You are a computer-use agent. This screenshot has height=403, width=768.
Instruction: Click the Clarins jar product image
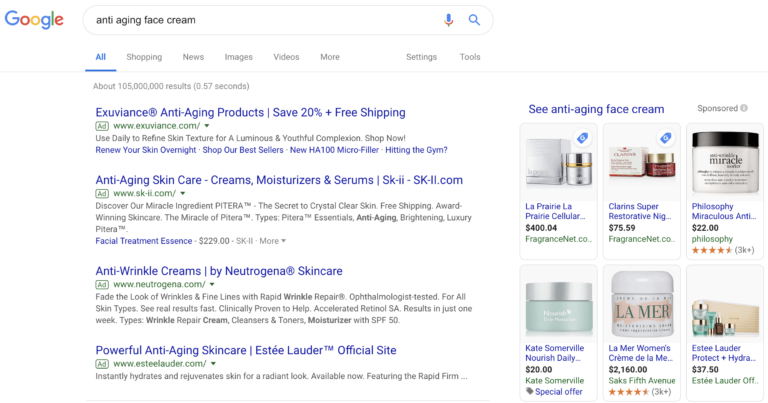pos(642,163)
